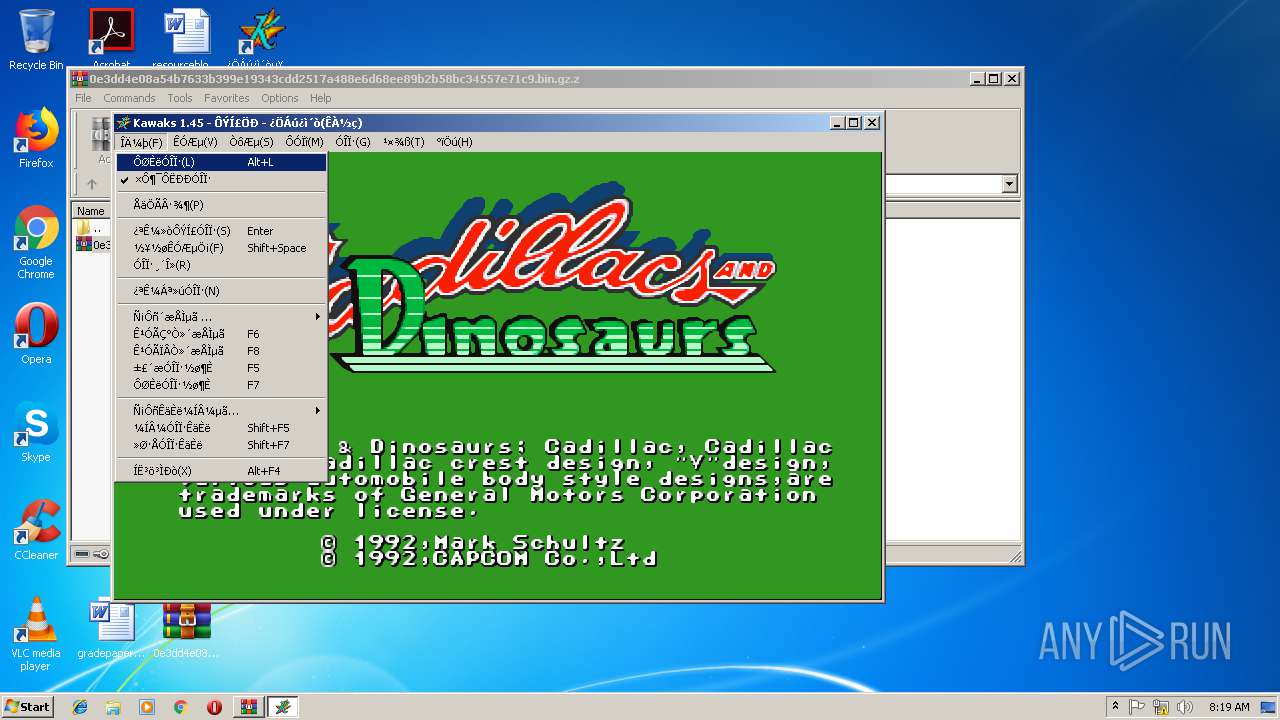Choose the menu entry with F8 shortcut

click(x=221, y=351)
